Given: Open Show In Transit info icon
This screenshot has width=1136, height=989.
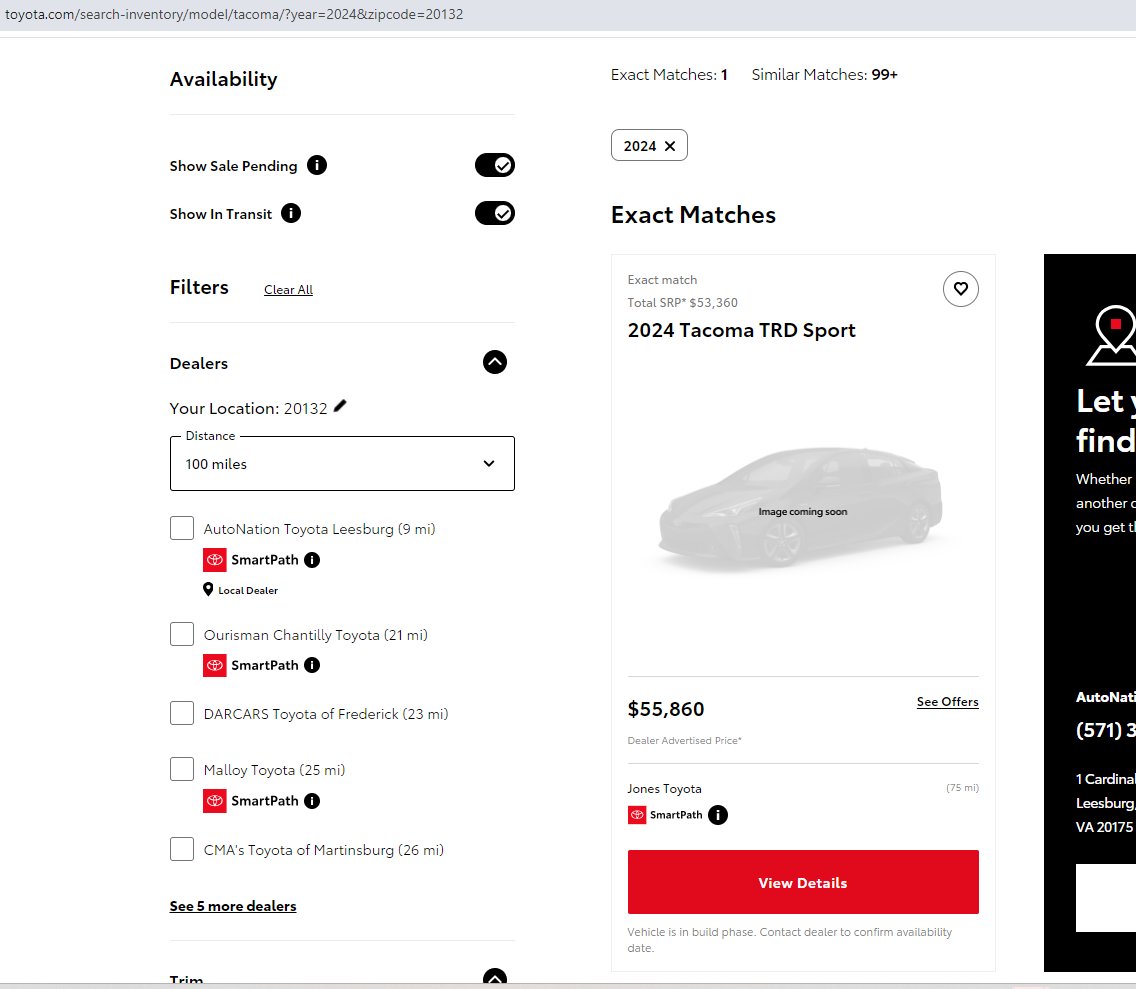Looking at the screenshot, I should [x=291, y=213].
